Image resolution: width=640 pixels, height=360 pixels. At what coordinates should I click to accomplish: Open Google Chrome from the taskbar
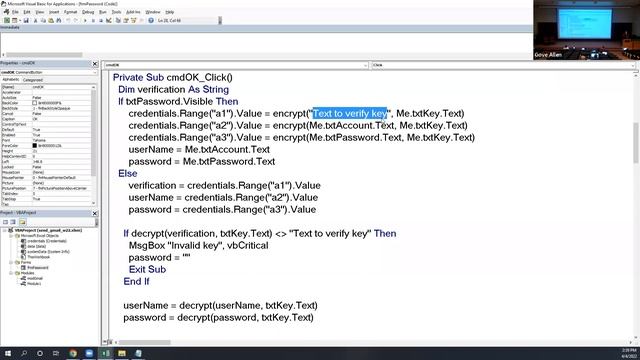pos(73,353)
